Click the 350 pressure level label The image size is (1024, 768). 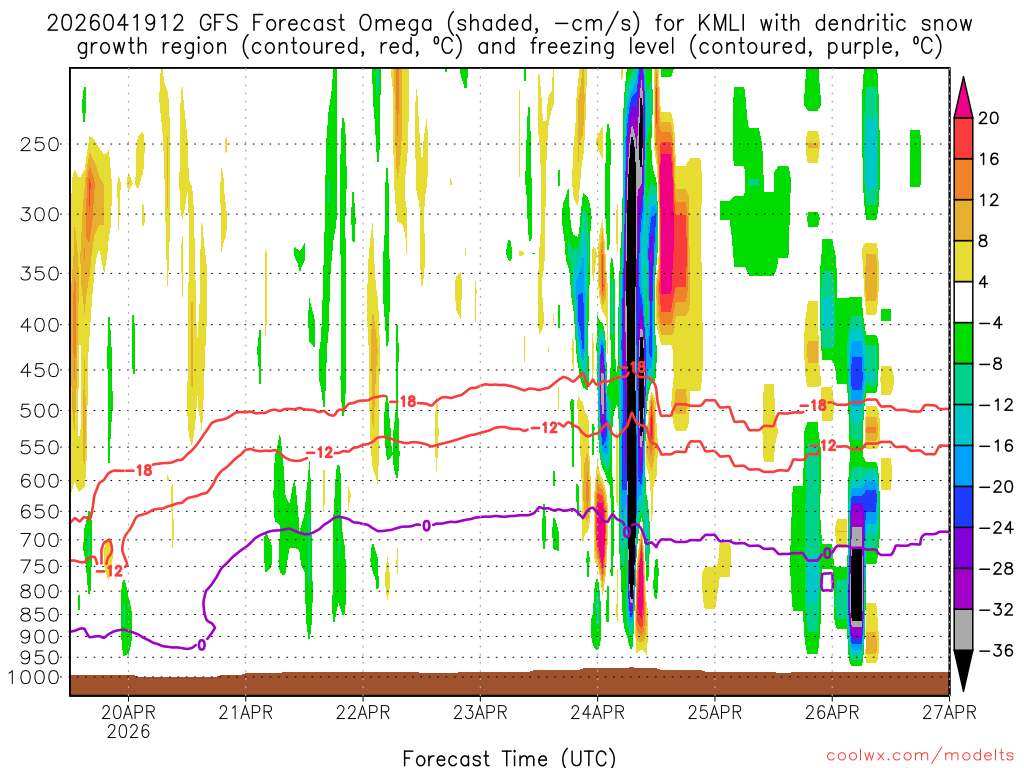[40, 273]
